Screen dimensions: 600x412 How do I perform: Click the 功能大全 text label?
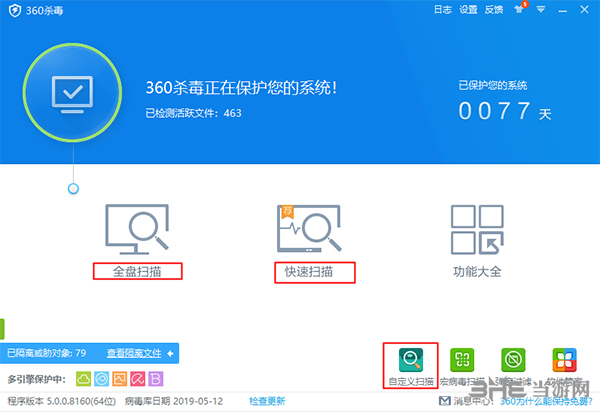click(x=477, y=272)
